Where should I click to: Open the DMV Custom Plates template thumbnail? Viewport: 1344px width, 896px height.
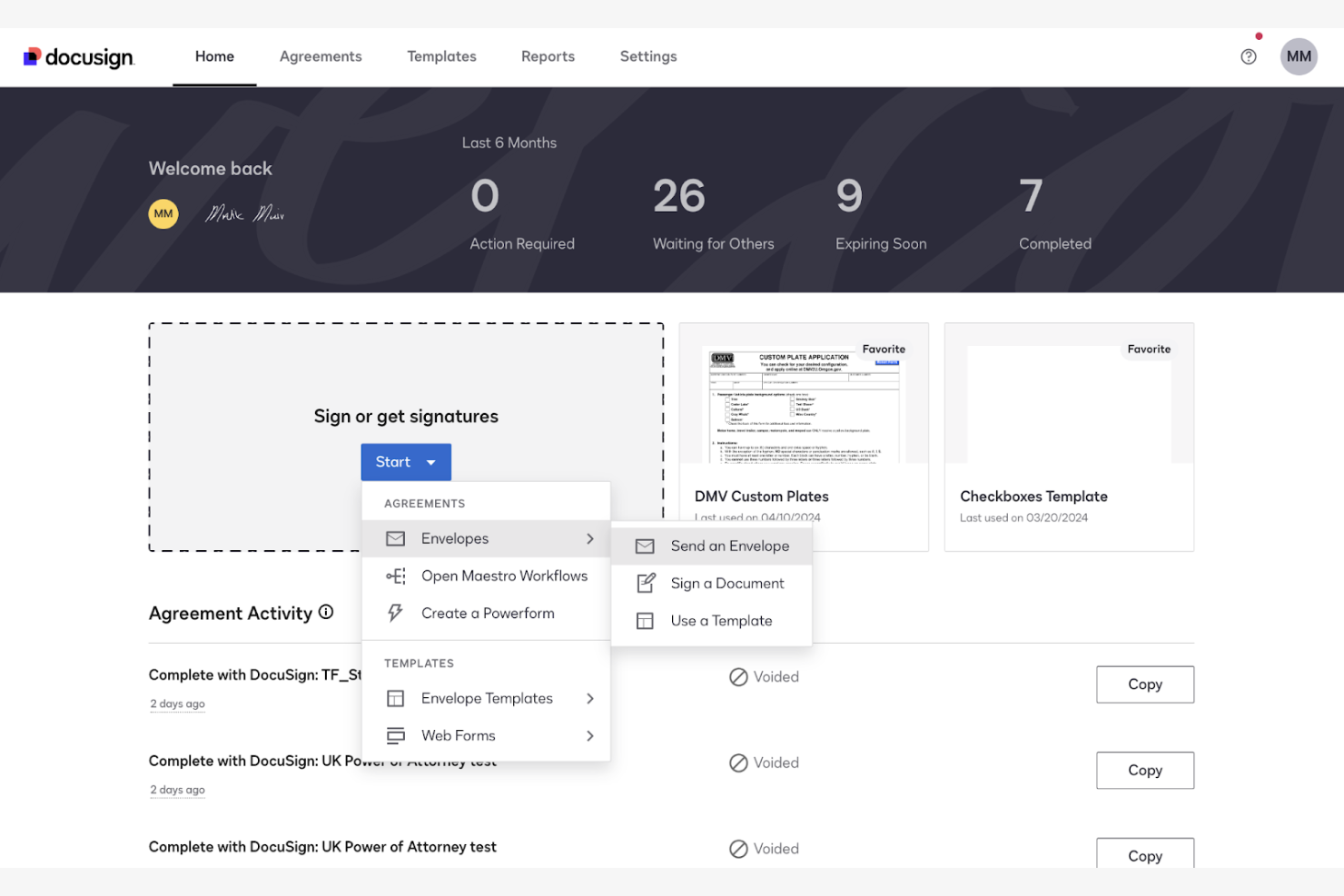coord(804,404)
